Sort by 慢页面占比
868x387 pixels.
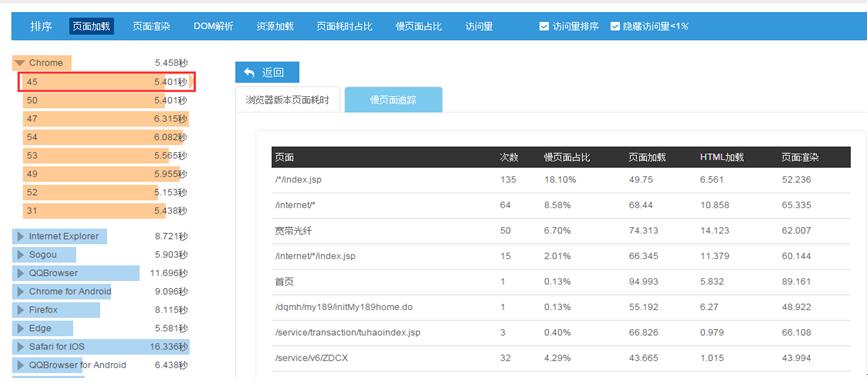pyautogui.click(x=418, y=26)
